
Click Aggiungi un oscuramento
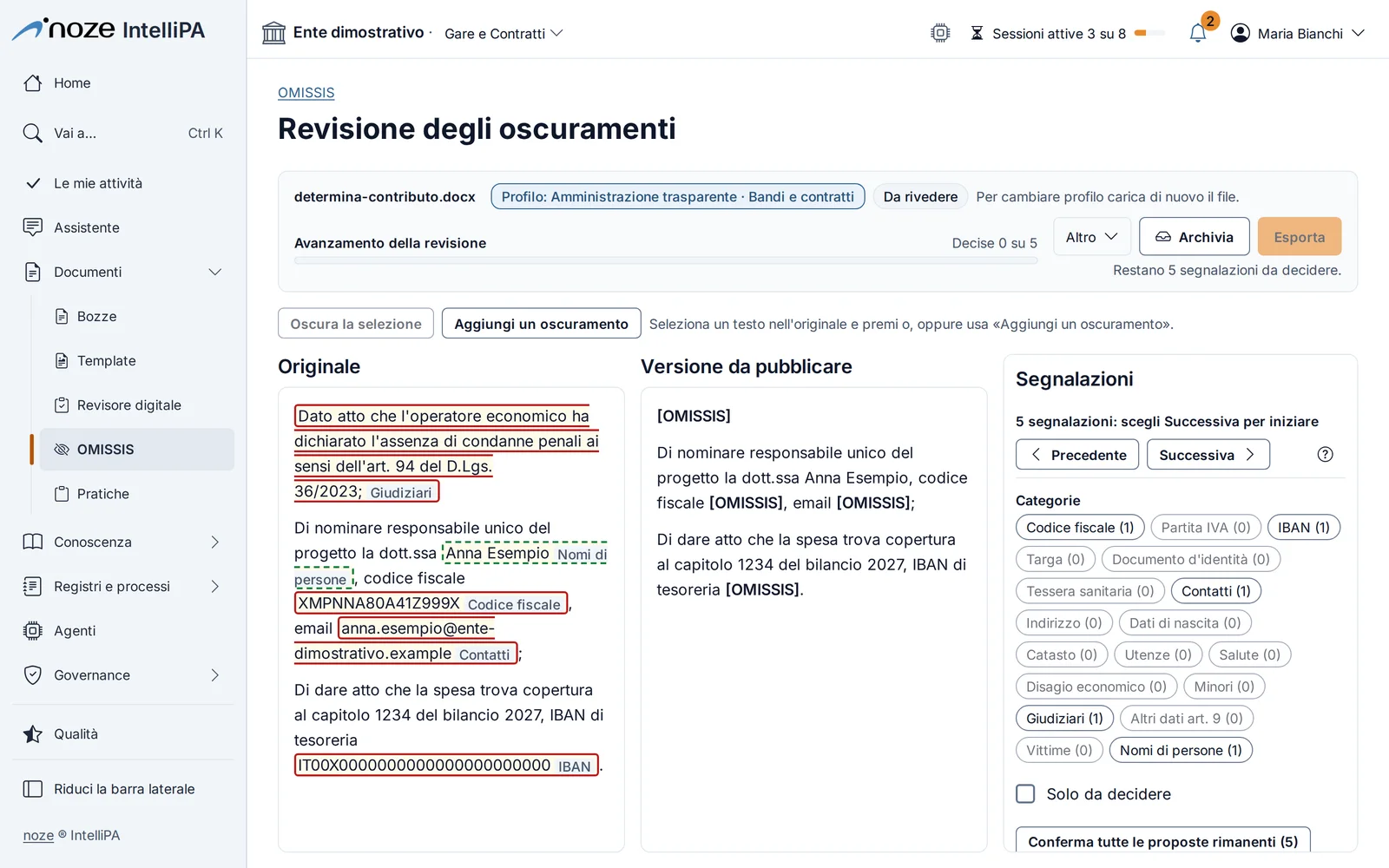[541, 324]
